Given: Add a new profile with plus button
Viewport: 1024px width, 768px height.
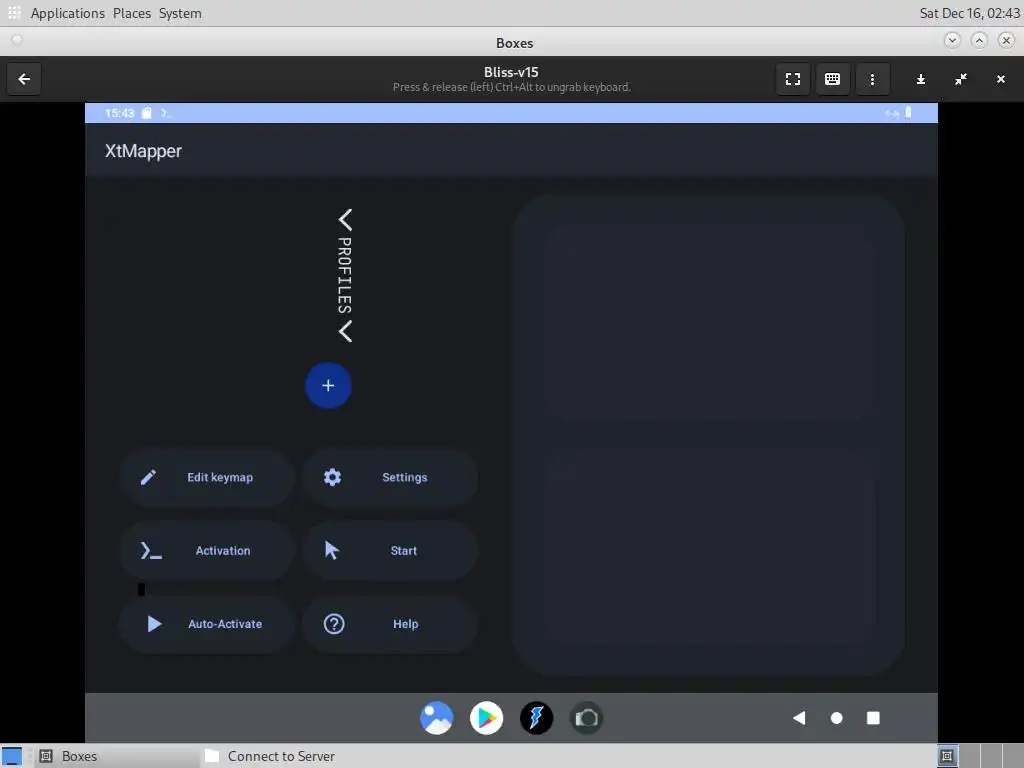Looking at the screenshot, I should point(328,385).
